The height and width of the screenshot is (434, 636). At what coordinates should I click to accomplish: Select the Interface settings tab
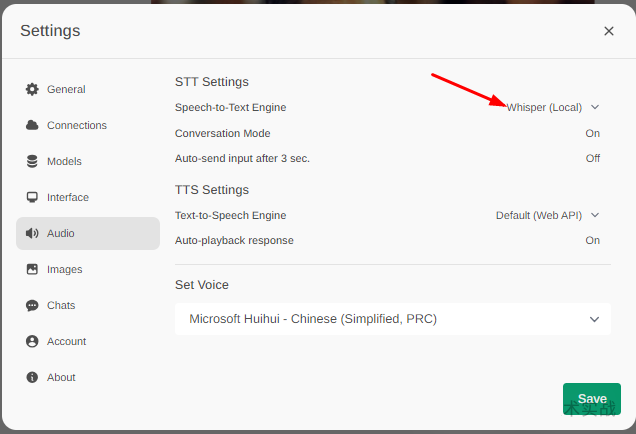pos(68,197)
